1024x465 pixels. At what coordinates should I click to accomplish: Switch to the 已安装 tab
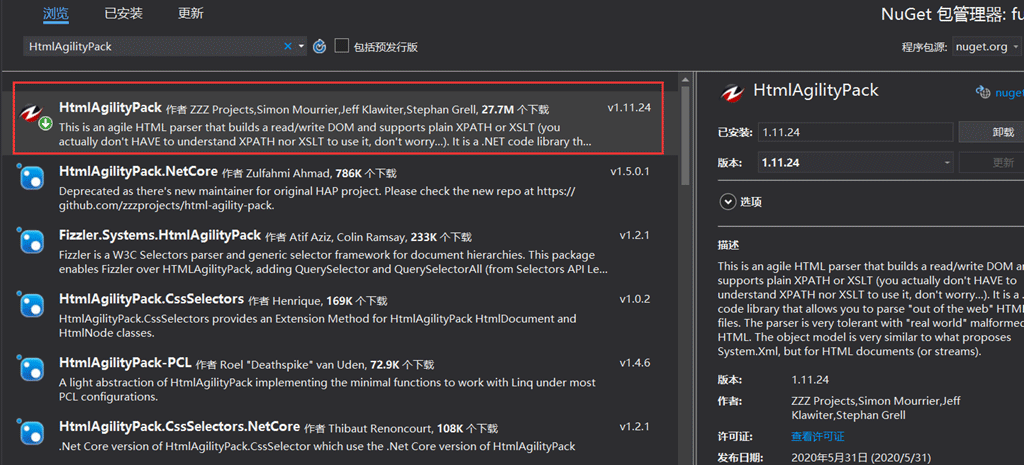[123, 14]
